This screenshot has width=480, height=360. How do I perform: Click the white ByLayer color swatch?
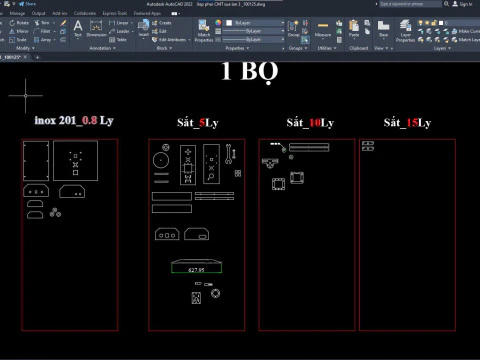tap(229, 23)
